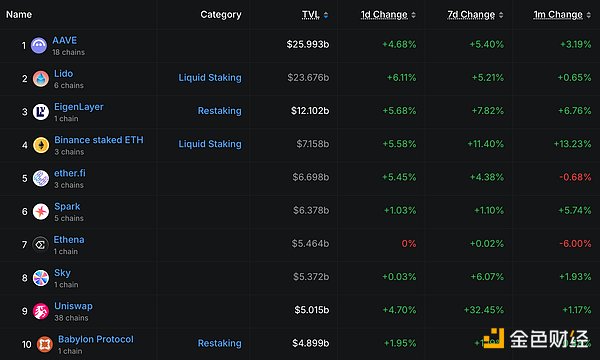Sort by 1d Change column arrows
Viewport: 600px width, 360px height.
tap(413, 15)
